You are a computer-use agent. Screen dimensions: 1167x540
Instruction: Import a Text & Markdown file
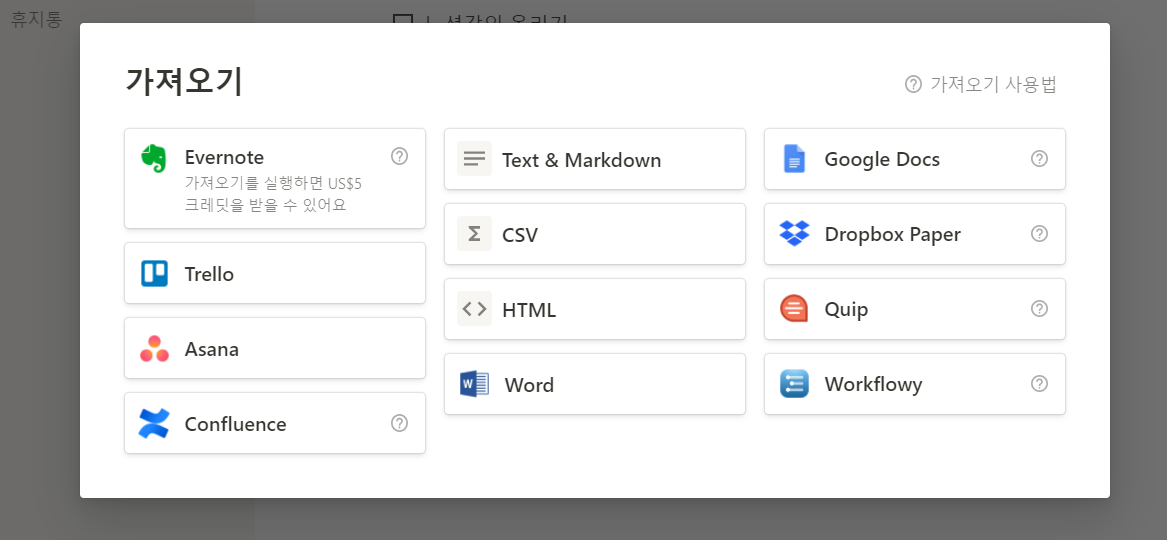click(x=595, y=159)
